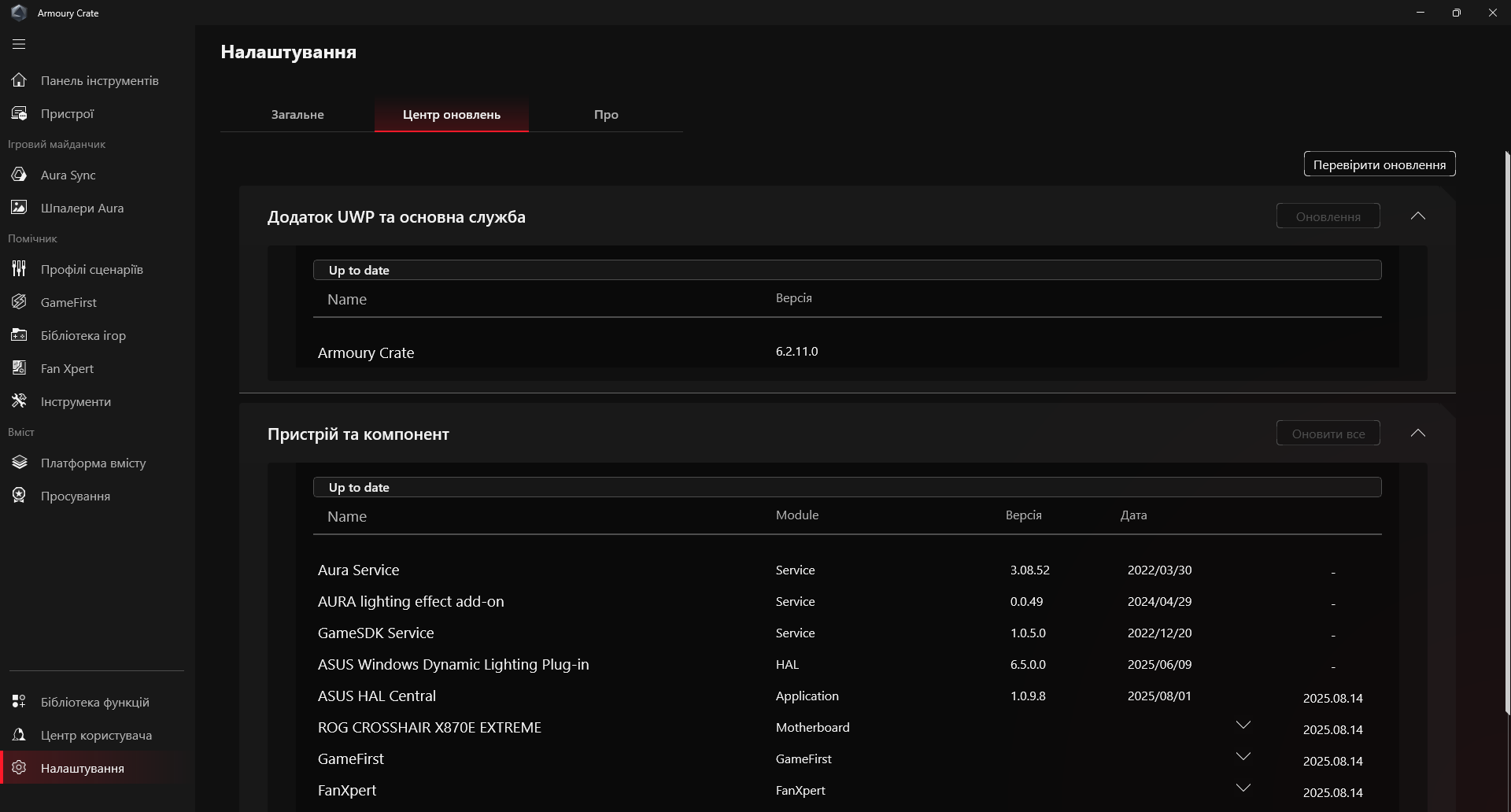Screen dimensions: 1511x812
Task: Restore down the Armoury Crate window
Action: [x=1457, y=13]
